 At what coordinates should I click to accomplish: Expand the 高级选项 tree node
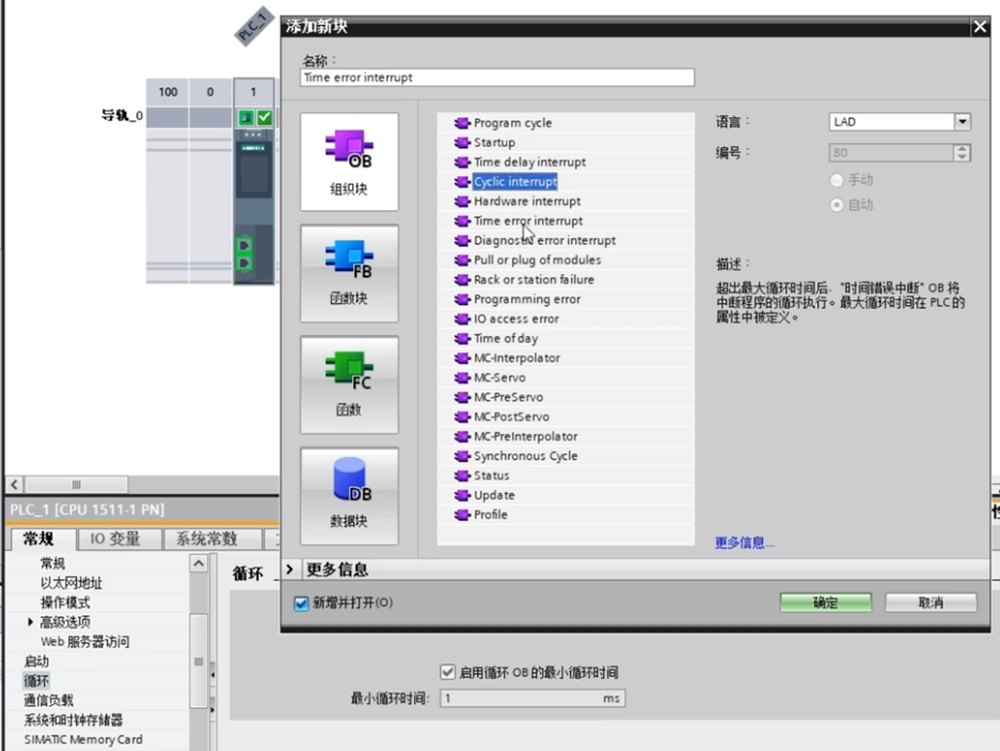(31, 622)
